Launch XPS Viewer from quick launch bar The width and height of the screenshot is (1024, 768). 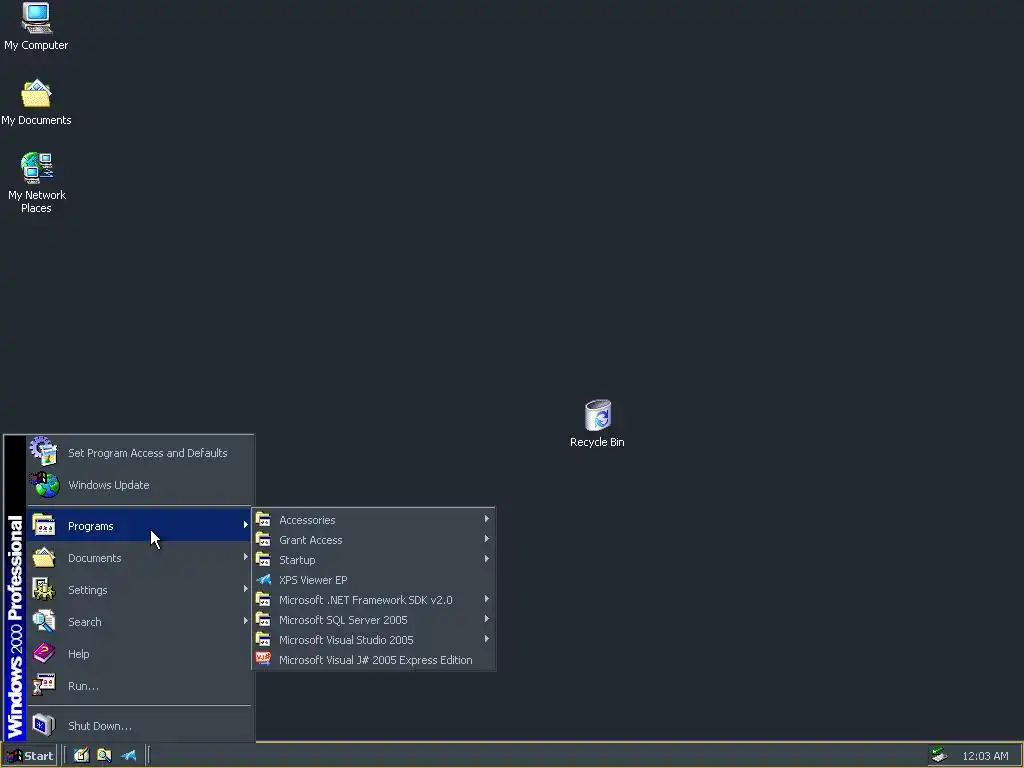(x=129, y=755)
